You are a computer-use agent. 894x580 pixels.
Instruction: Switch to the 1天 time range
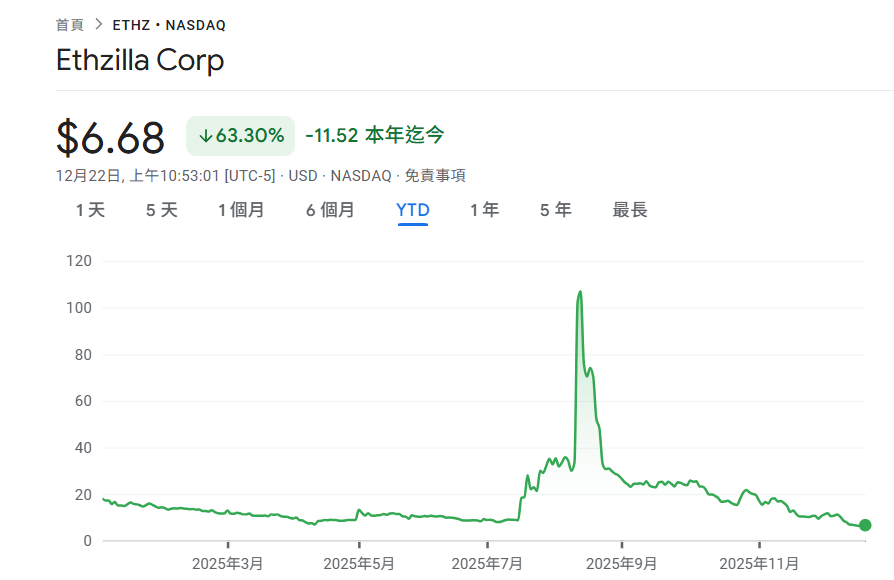point(88,210)
